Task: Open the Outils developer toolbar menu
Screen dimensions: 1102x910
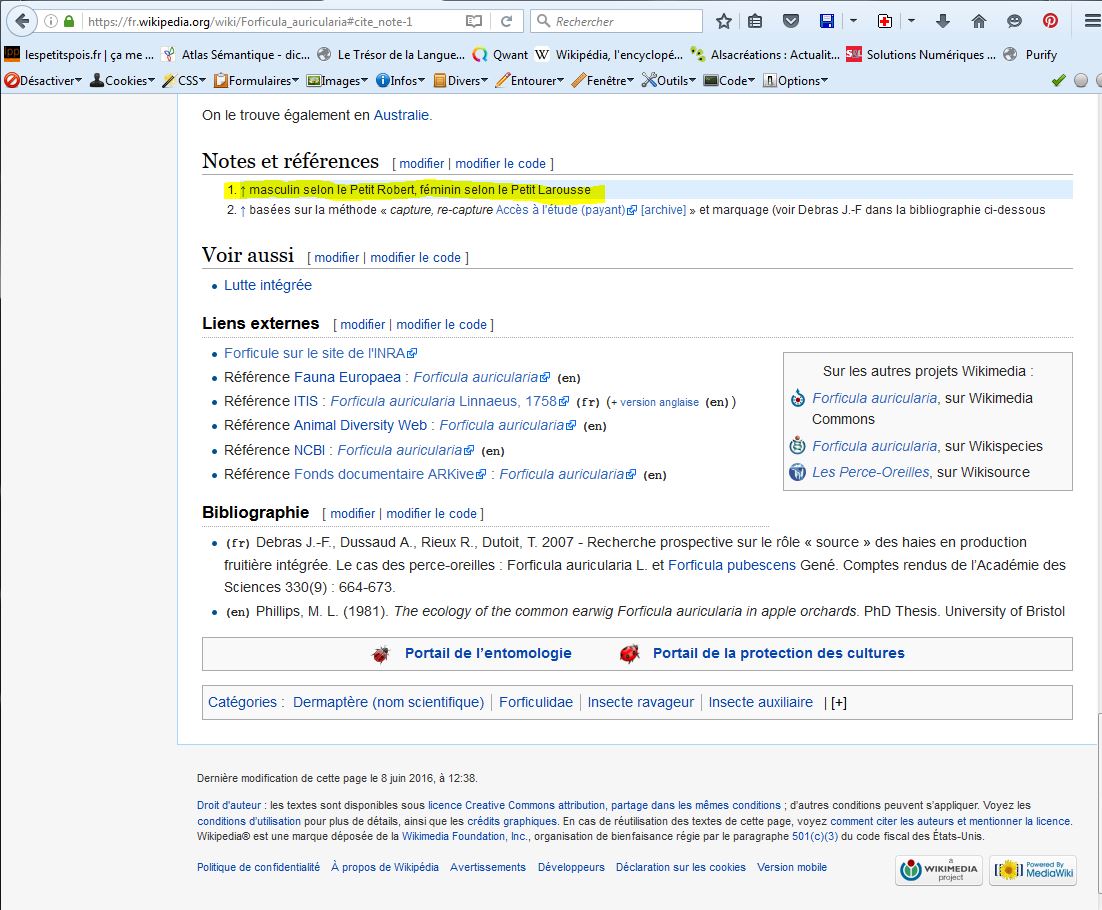Action: pos(669,81)
